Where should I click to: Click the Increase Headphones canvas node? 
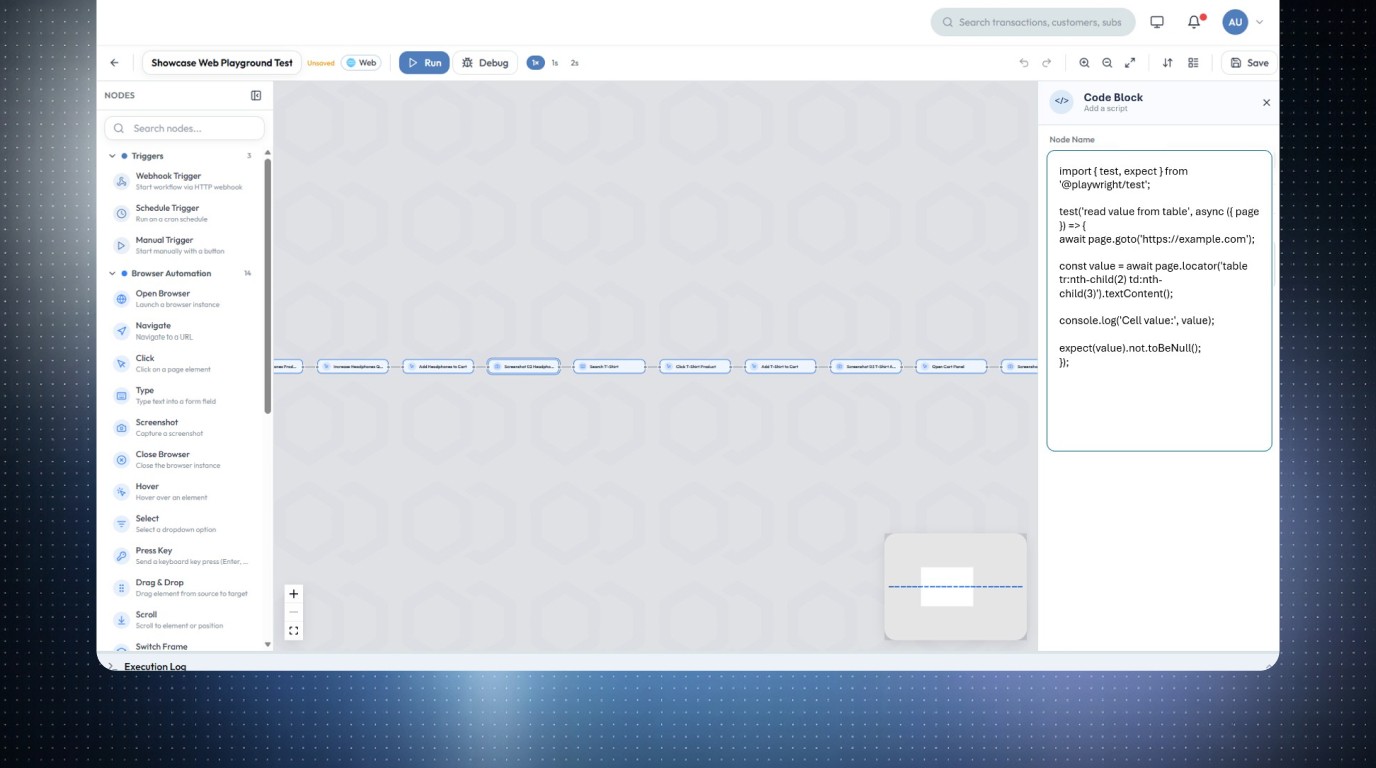coord(352,366)
